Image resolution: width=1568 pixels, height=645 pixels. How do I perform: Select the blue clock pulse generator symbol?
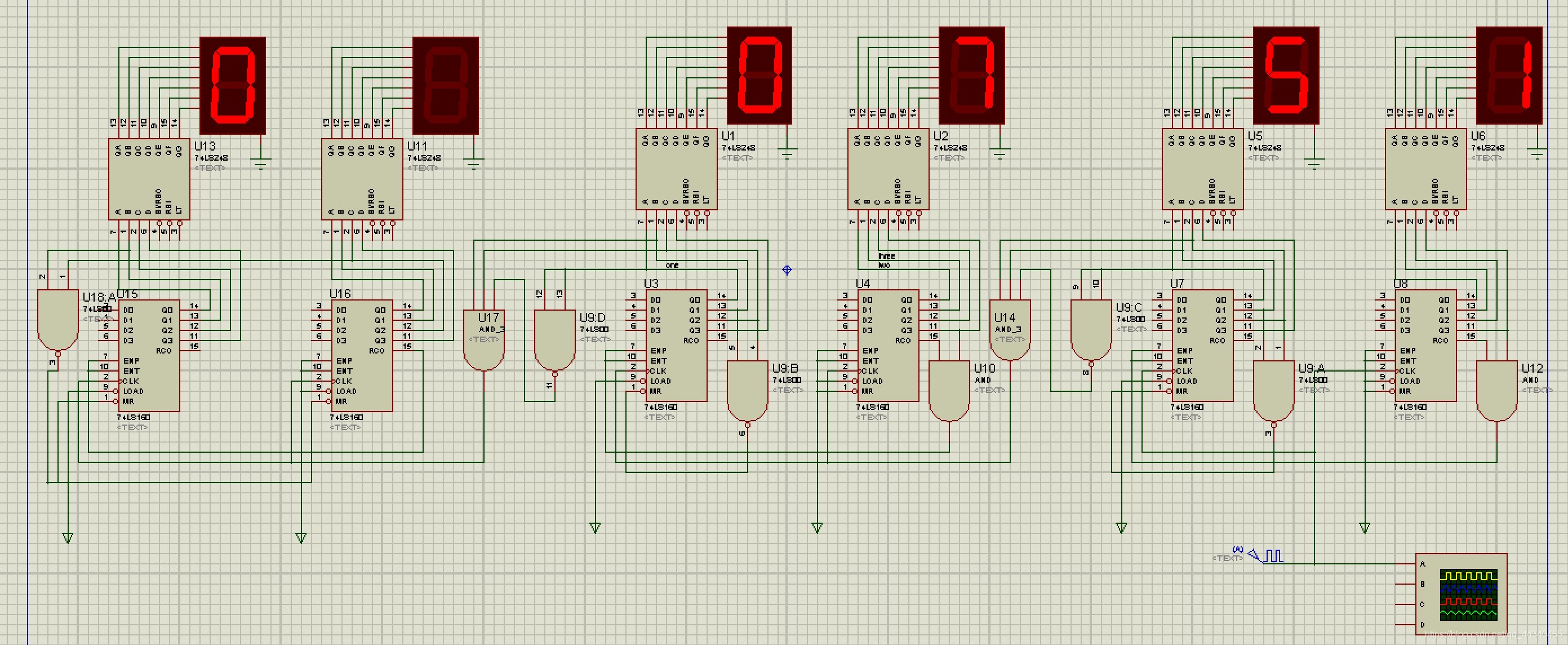coord(1272,555)
